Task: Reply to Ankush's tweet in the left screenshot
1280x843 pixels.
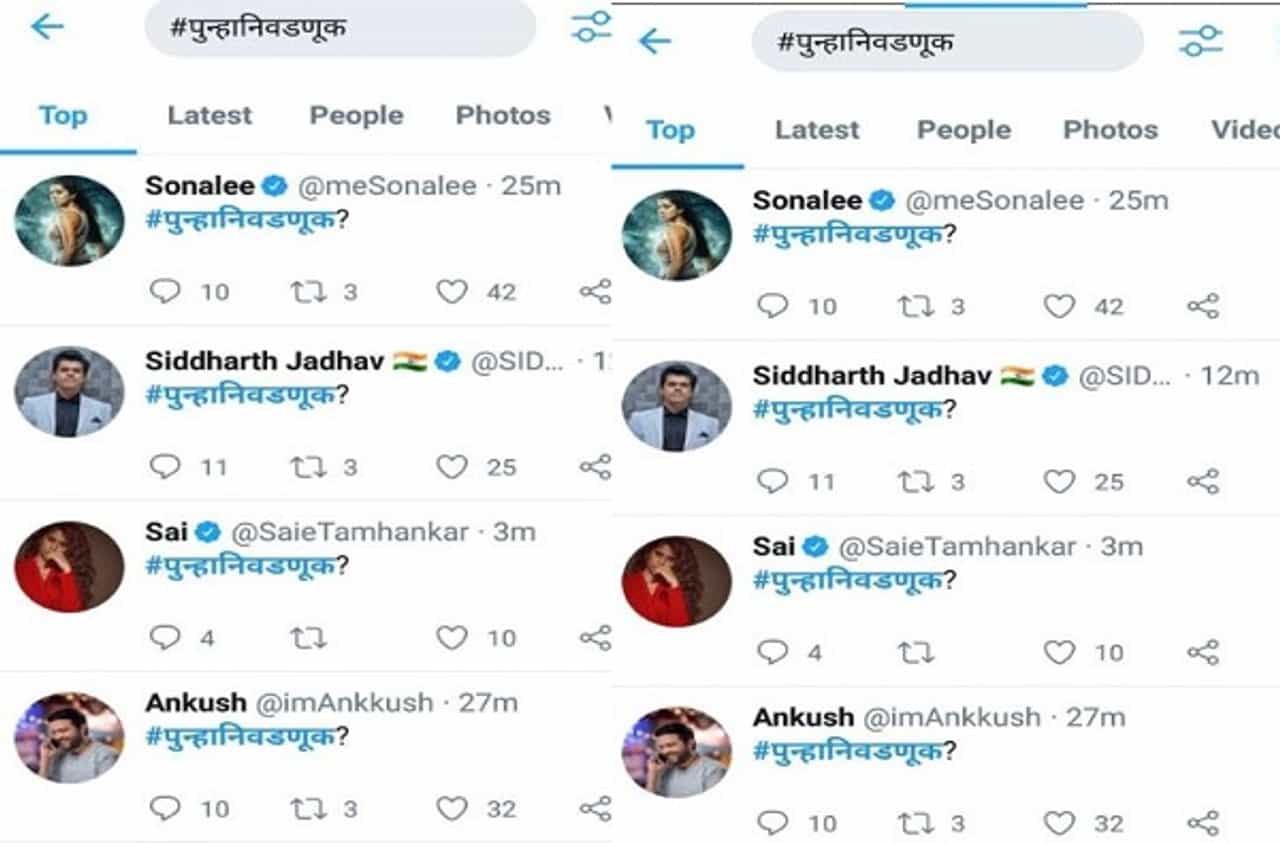Action: click(x=165, y=808)
